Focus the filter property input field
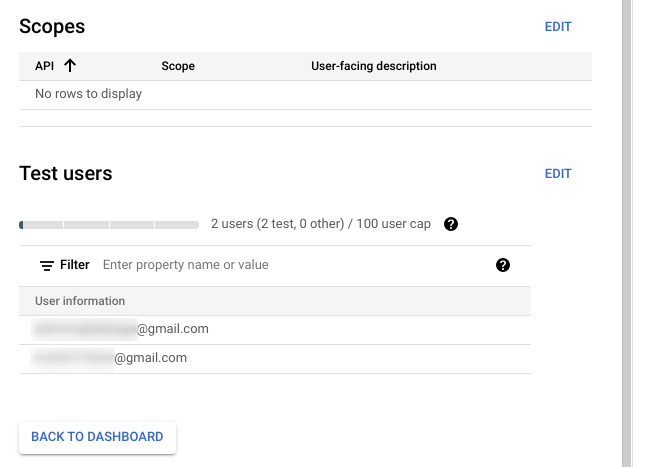The height and width of the screenshot is (467, 672). (290, 265)
